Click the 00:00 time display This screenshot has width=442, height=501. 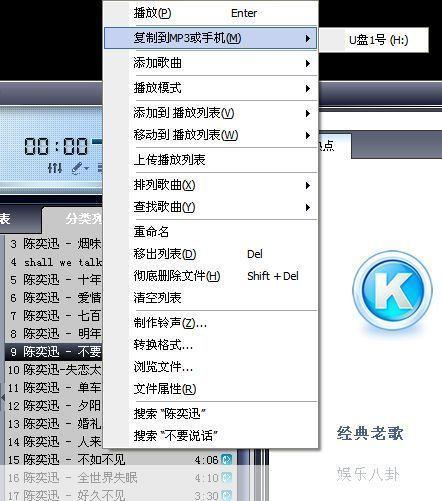[x=56, y=146]
